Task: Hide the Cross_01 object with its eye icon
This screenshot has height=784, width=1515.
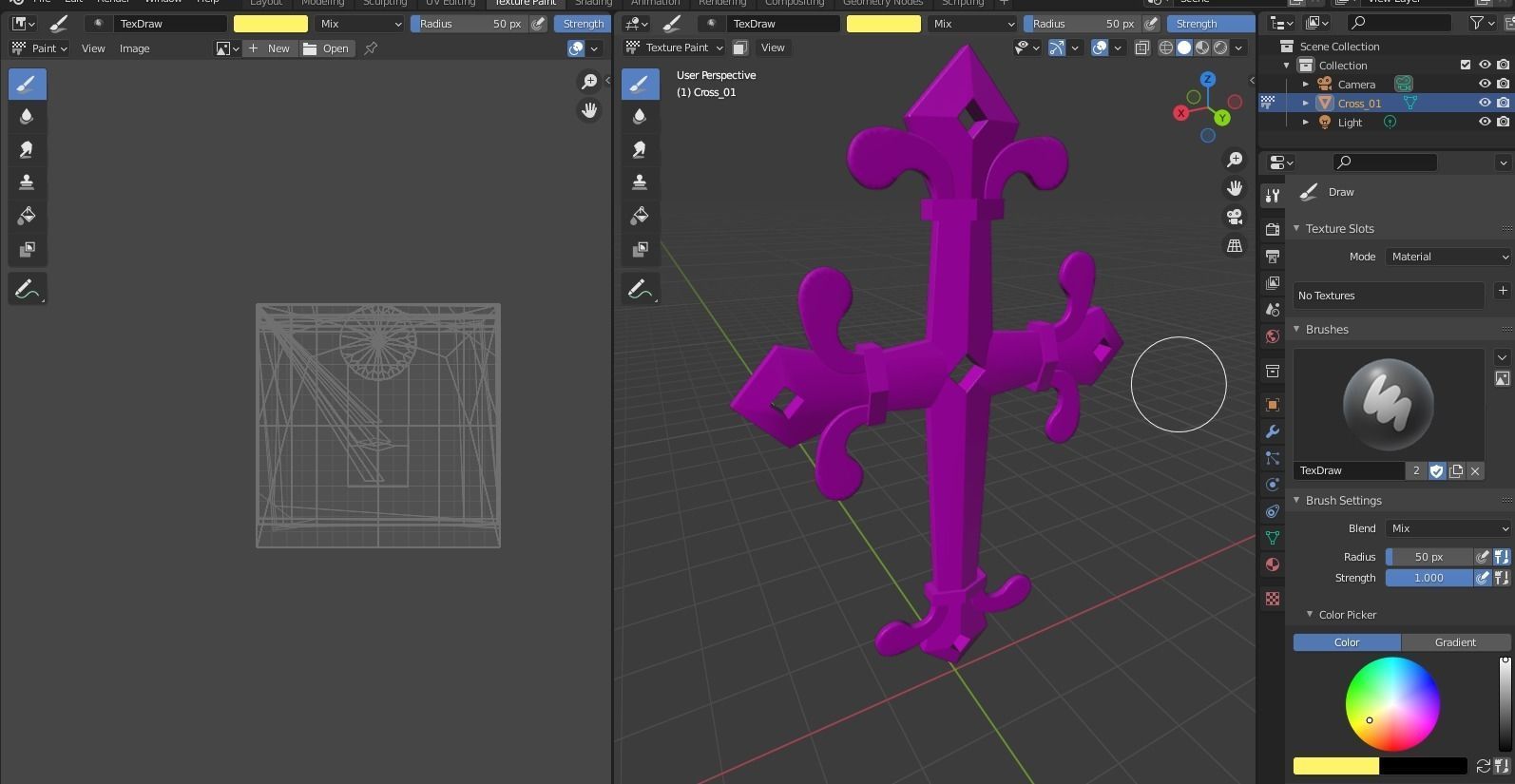Action: coord(1485,103)
